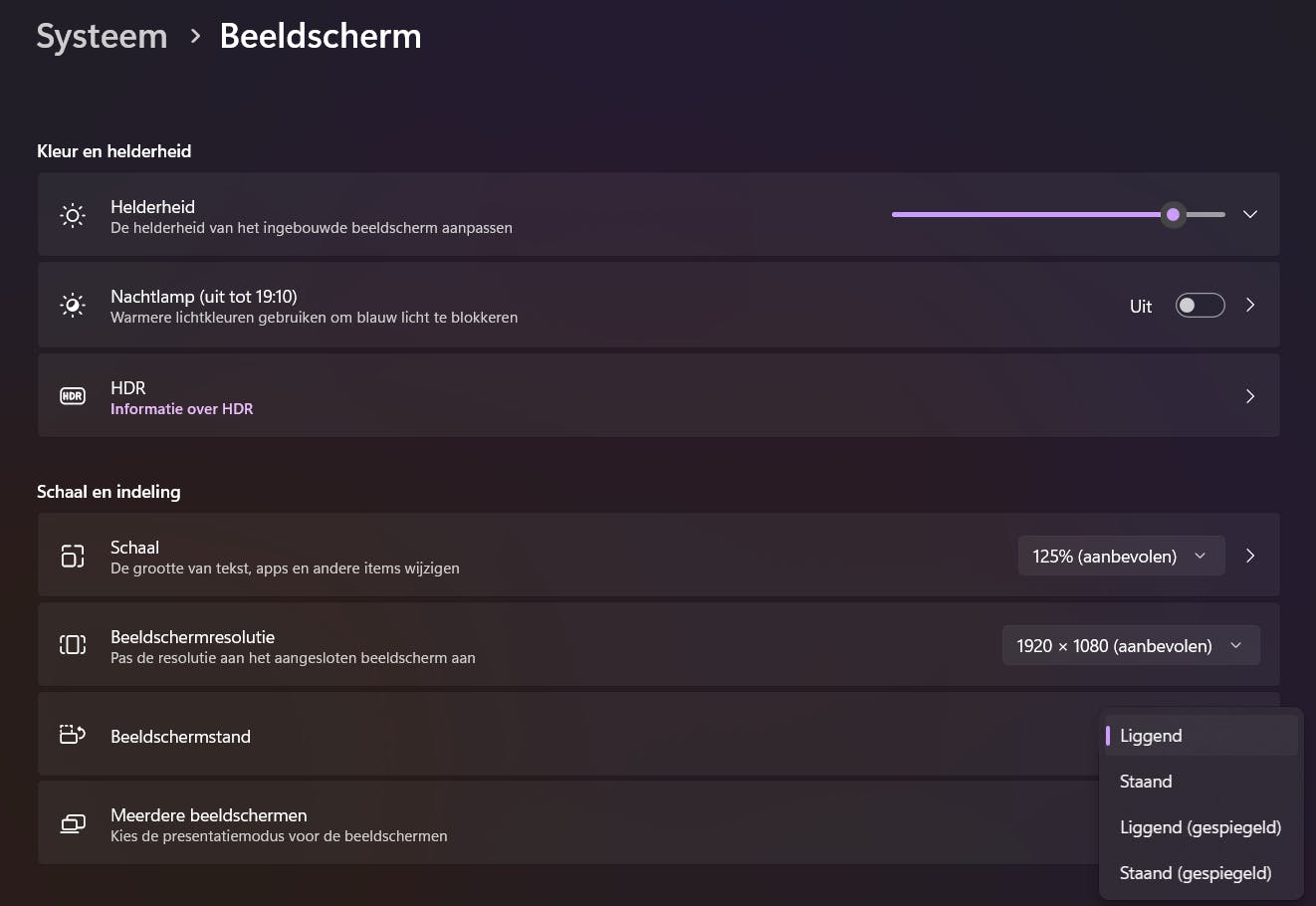
Task: Click the Helderheid brightness slider handle
Action: [x=1174, y=214]
